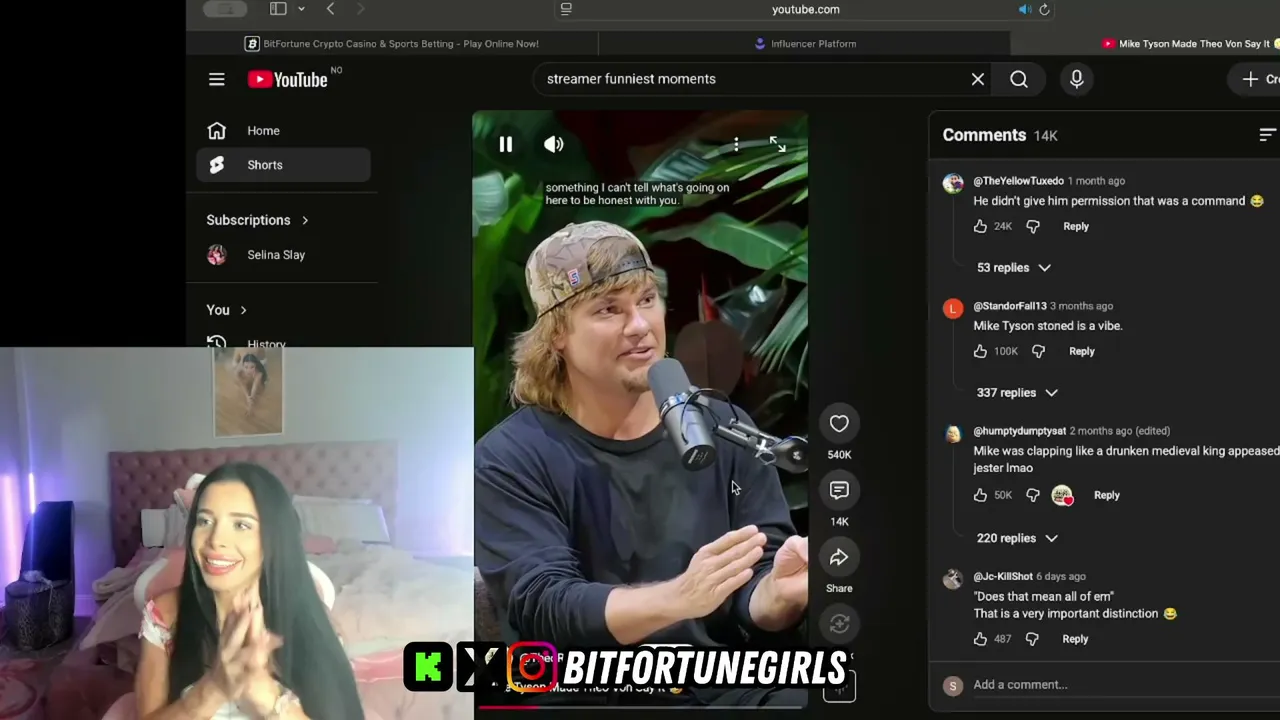Dislike @Jc-KillShot's comment
This screenshot has height=720, width=1280.
tap(1032, 639)
